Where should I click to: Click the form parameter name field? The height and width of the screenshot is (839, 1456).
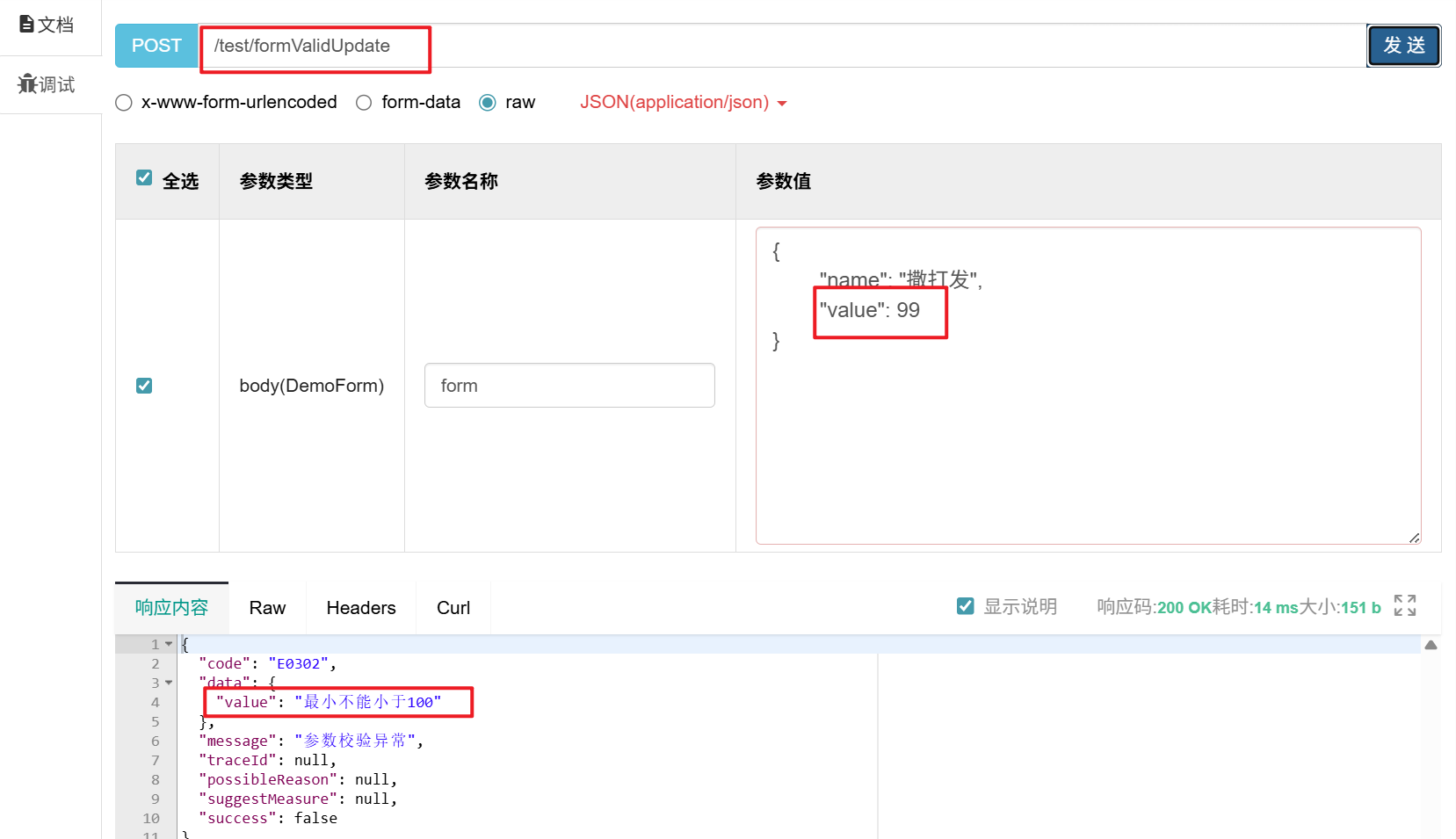click(569, 385)
